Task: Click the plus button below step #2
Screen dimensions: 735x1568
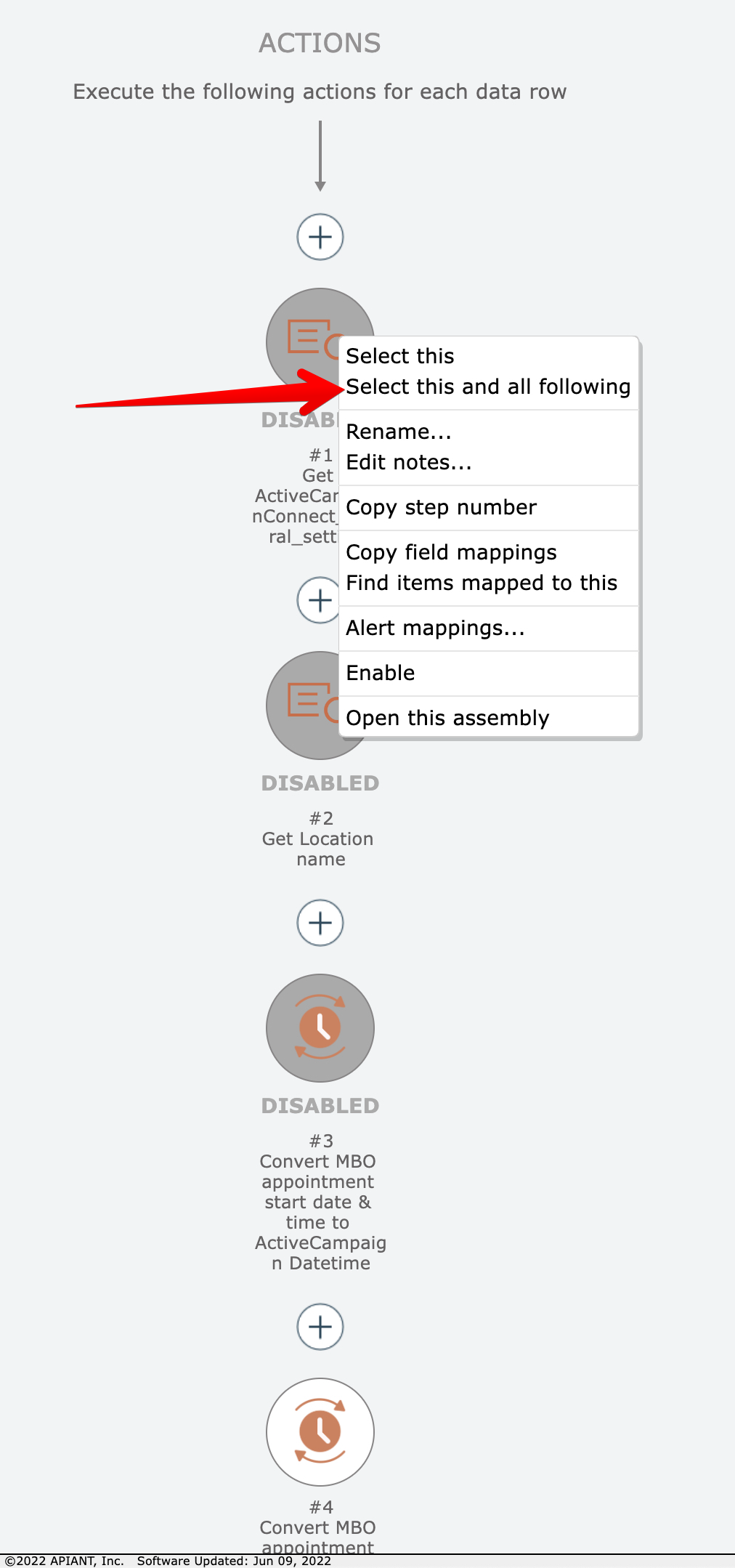Action: (320, 923)
